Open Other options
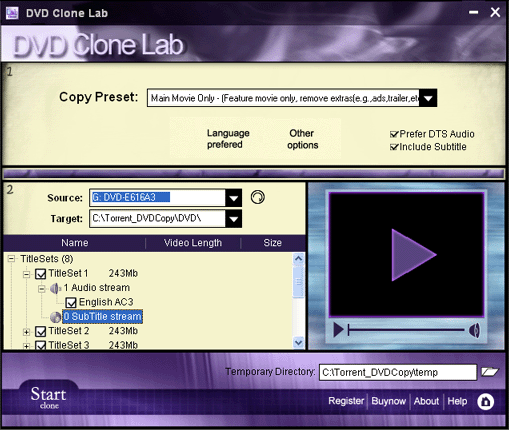Viewport: 509px width, 430px height. (x=302, y=139)
